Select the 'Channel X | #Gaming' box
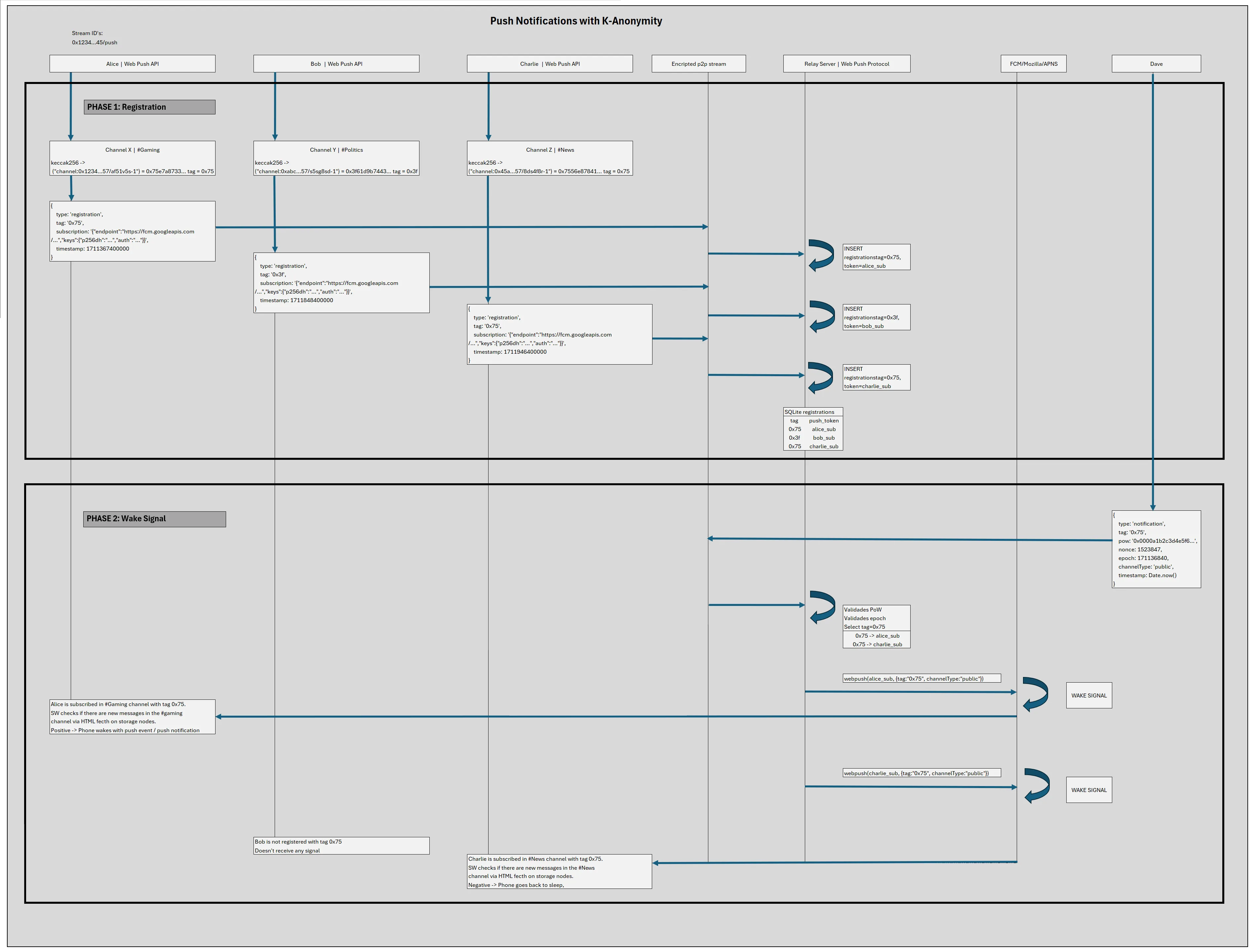 pyautogui.click(x=133, y=158)
